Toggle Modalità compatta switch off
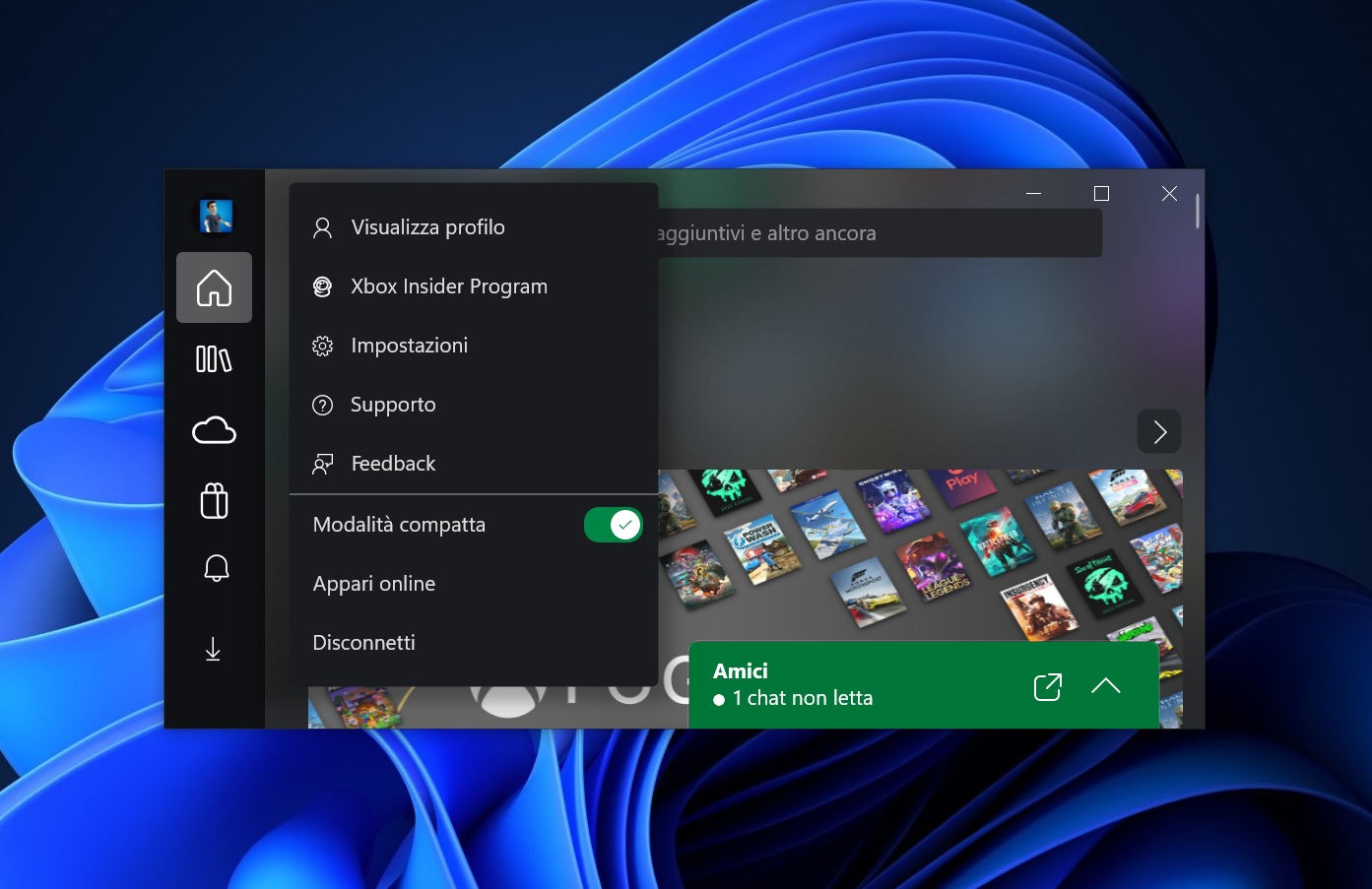Viewport: 1372px width, 889px height. 613,525
